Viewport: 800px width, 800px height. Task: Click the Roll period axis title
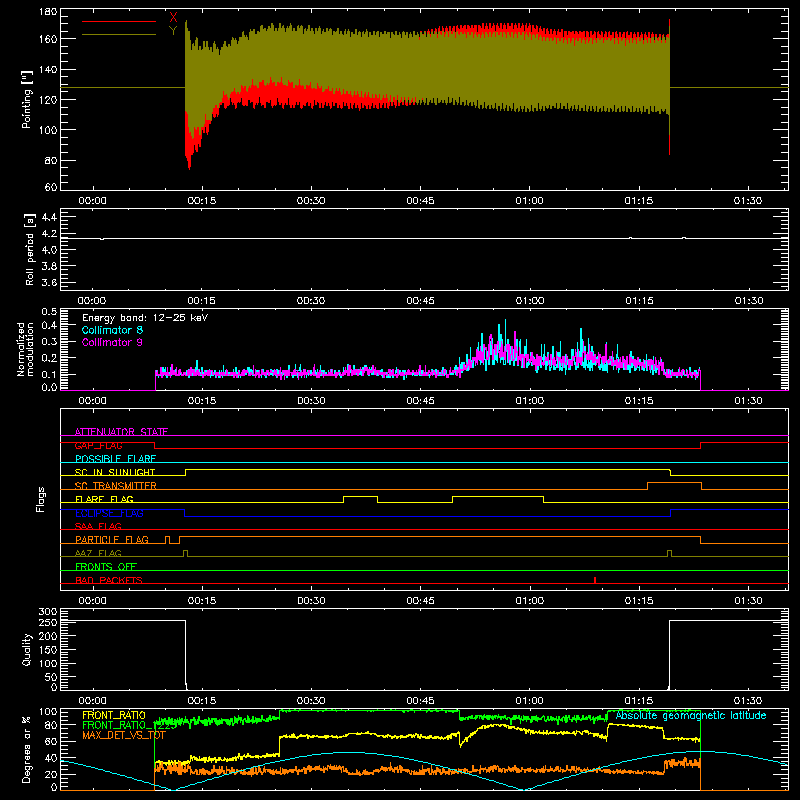[x=30, y=249]
